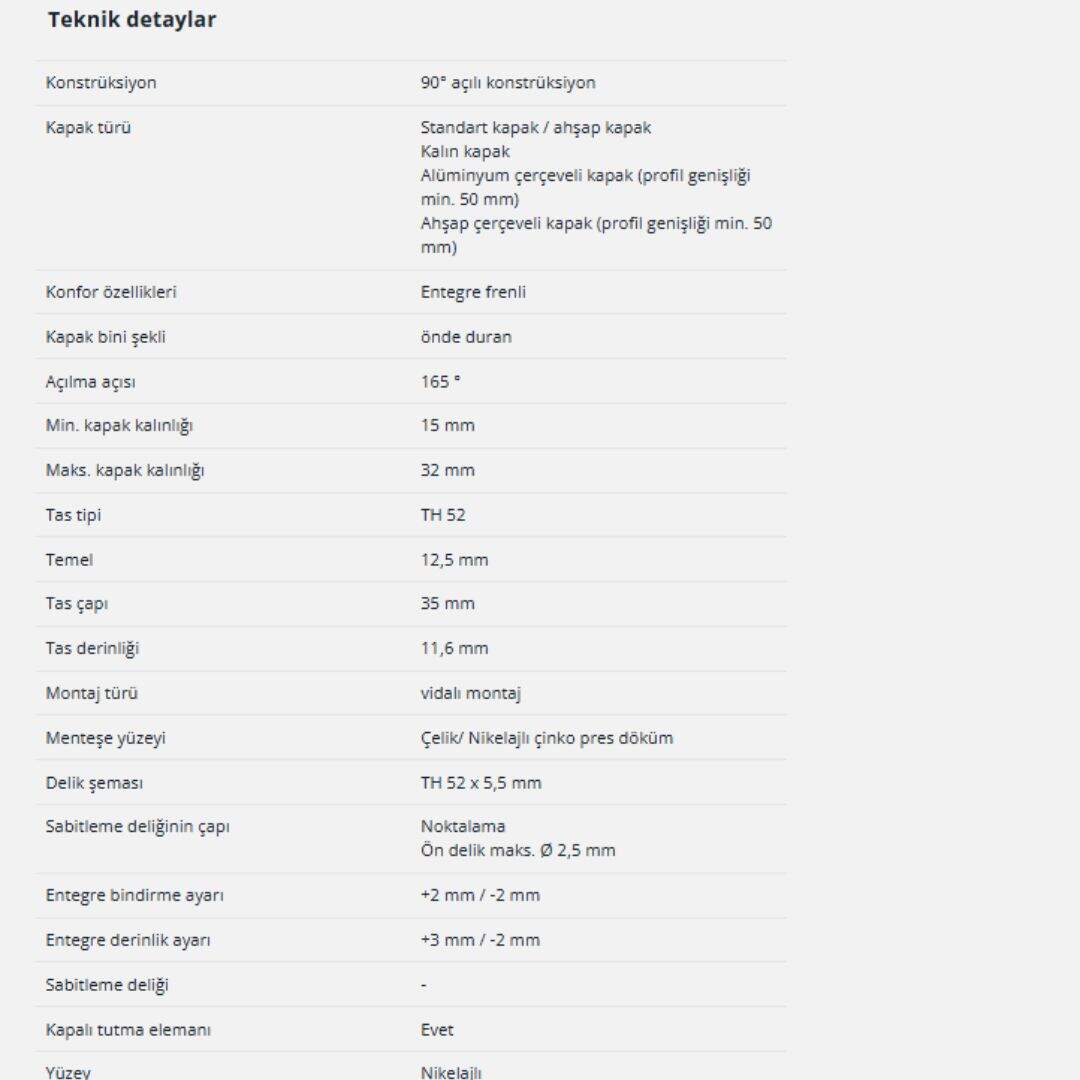
Task: Click the "Teknik detaylar" heading
Action: 131,20
